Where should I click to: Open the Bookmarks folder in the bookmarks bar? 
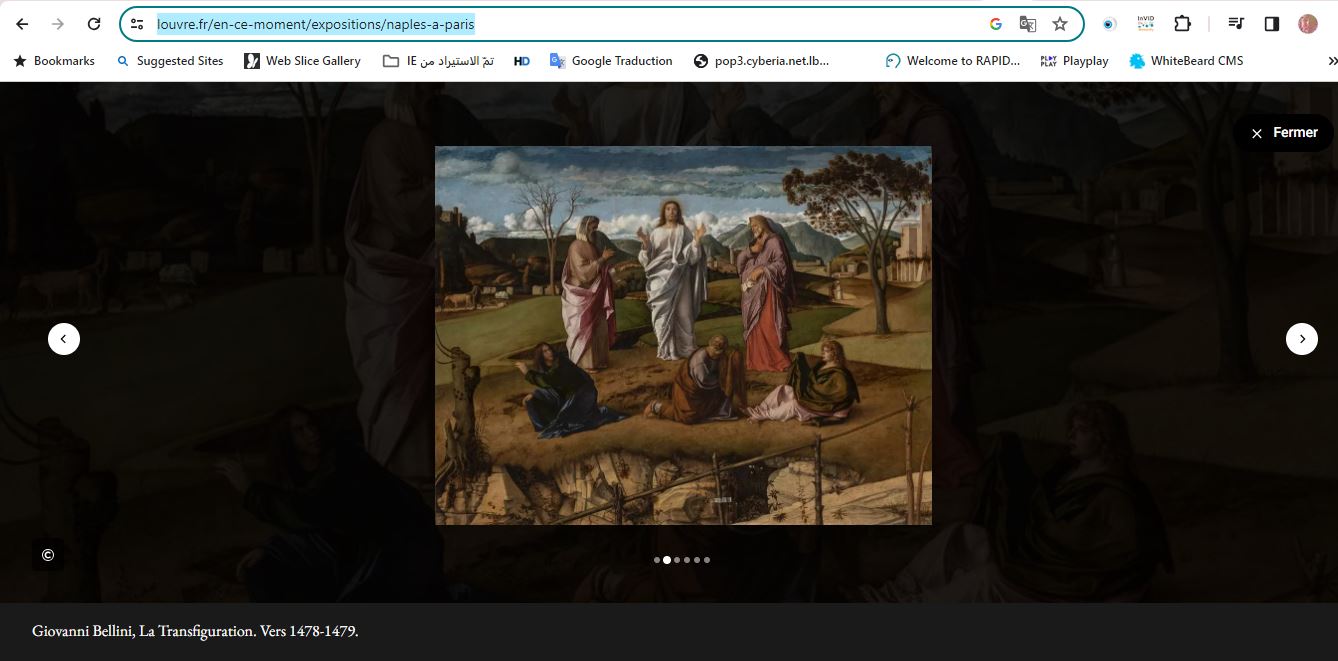pos(54,61)
